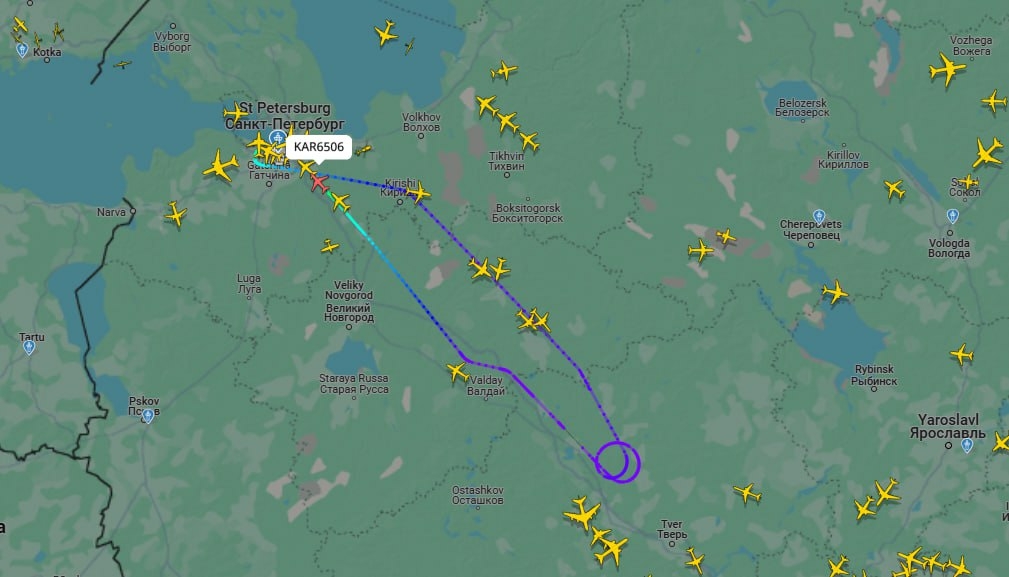The image size is (1009, 577).
Task: Select the small aircraft north of Luga
Action: (x=329, y=246)
